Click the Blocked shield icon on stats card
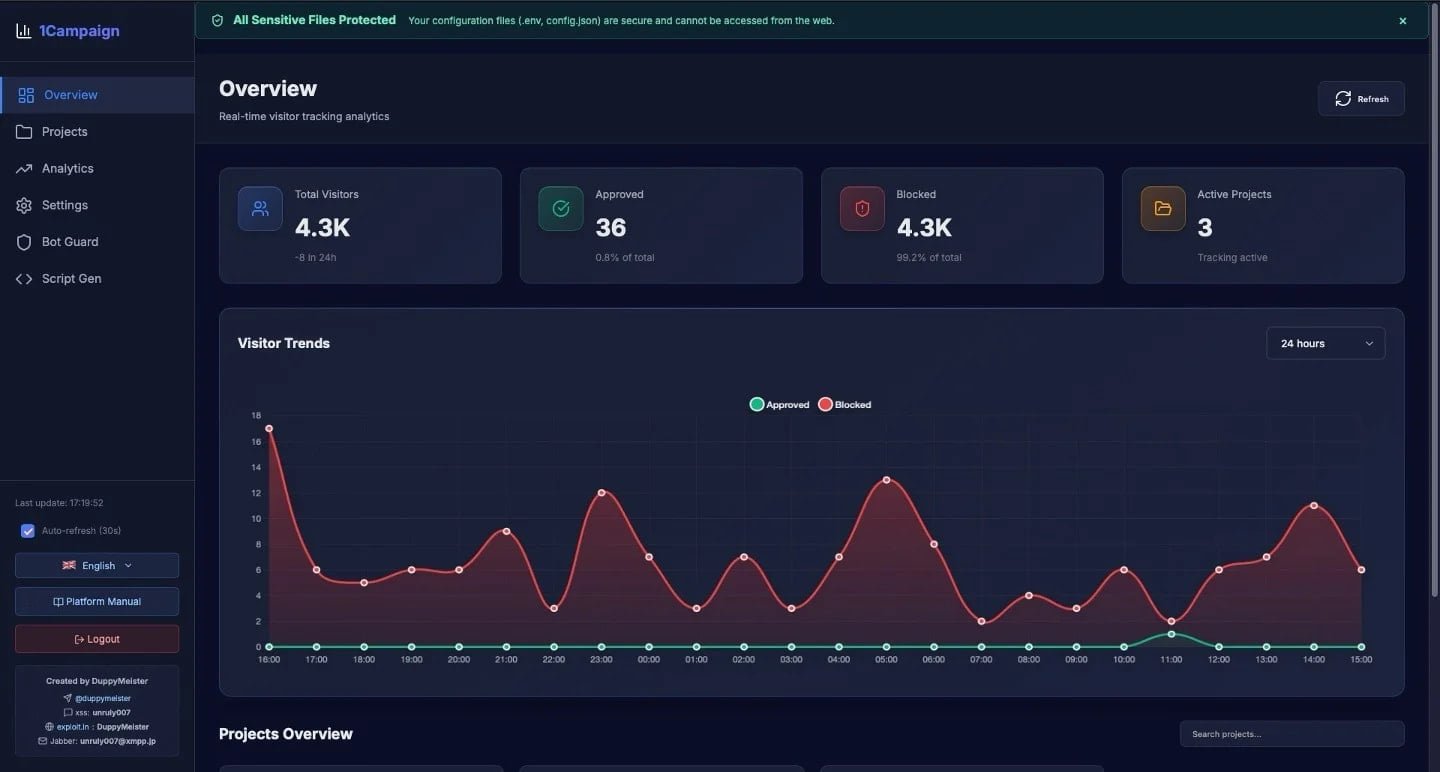Image resolution: width=1440 pixels, height=772 pixels. (861, 208)
